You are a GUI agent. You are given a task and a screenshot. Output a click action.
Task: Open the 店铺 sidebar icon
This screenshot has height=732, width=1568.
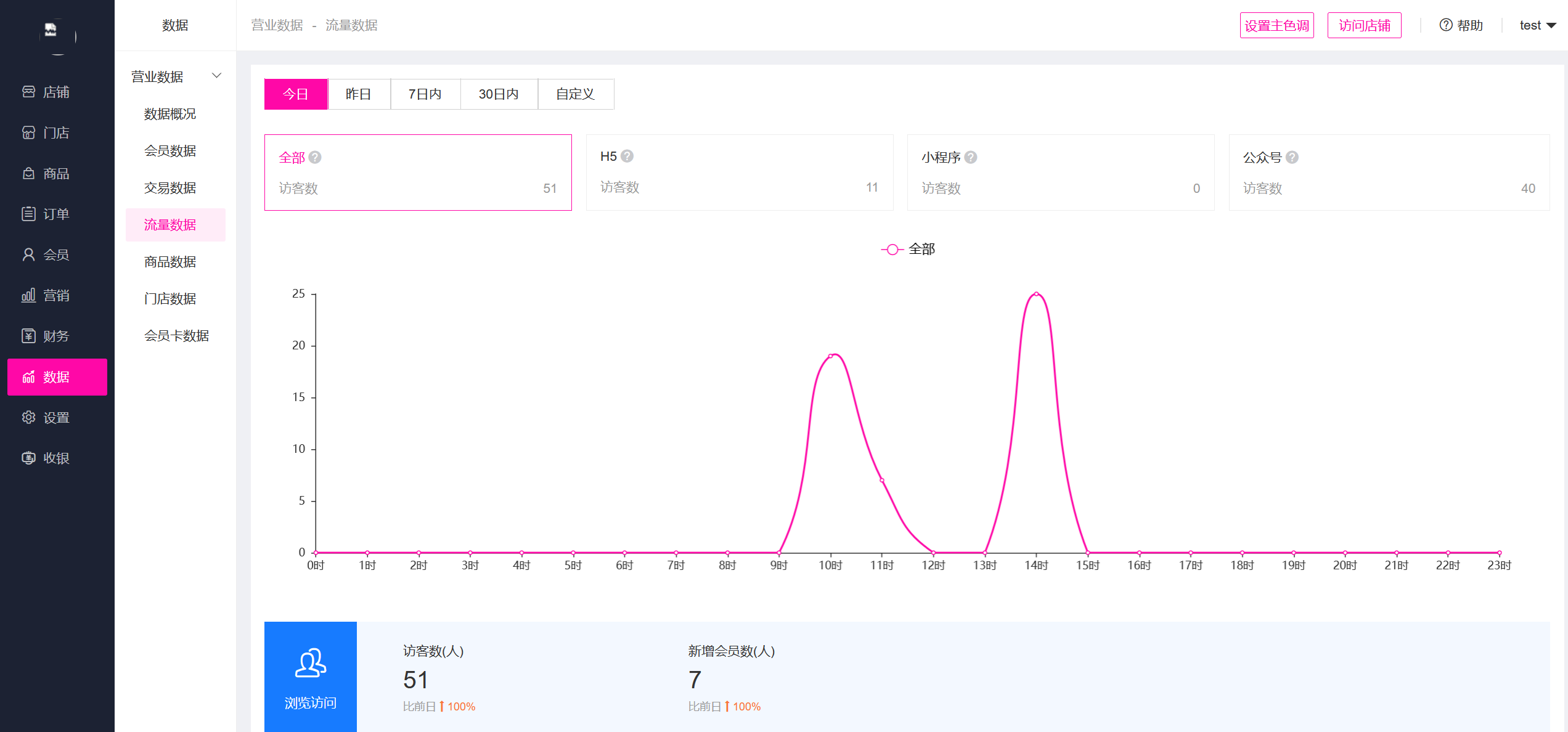(28, 91)
